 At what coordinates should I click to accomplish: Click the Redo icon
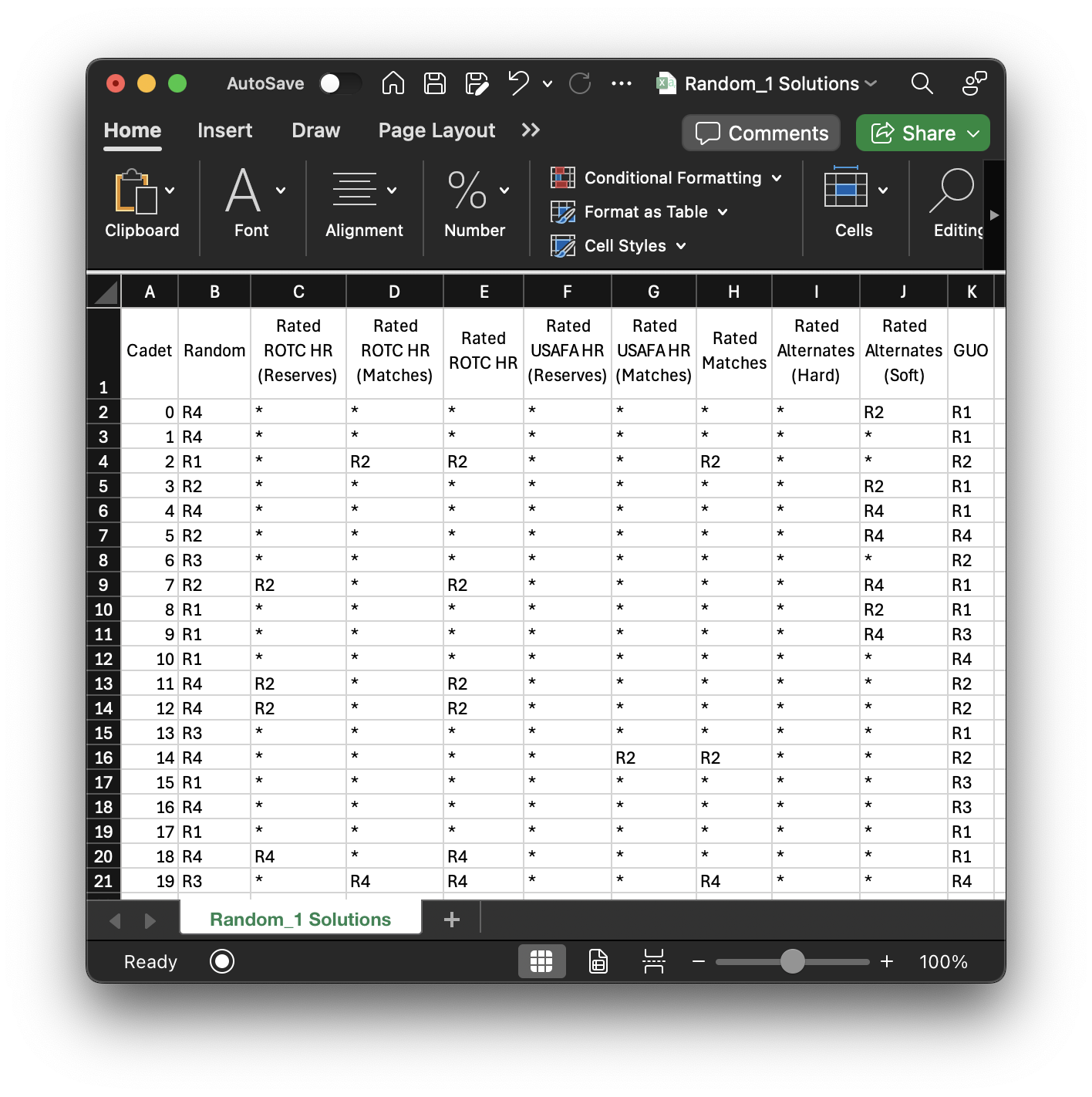click(x=580, y=83)
